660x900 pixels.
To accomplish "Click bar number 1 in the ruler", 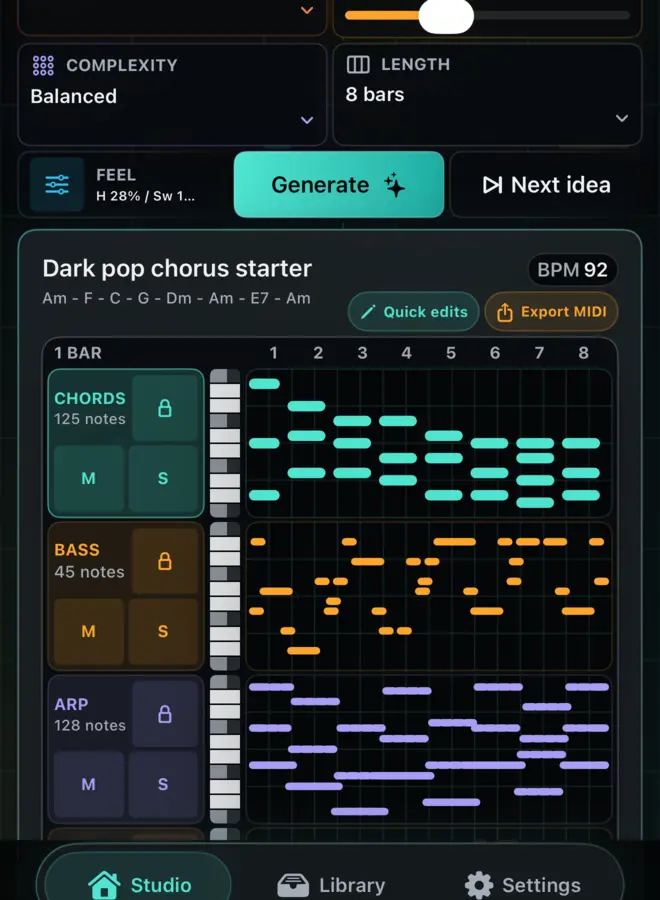I will 274,352.
